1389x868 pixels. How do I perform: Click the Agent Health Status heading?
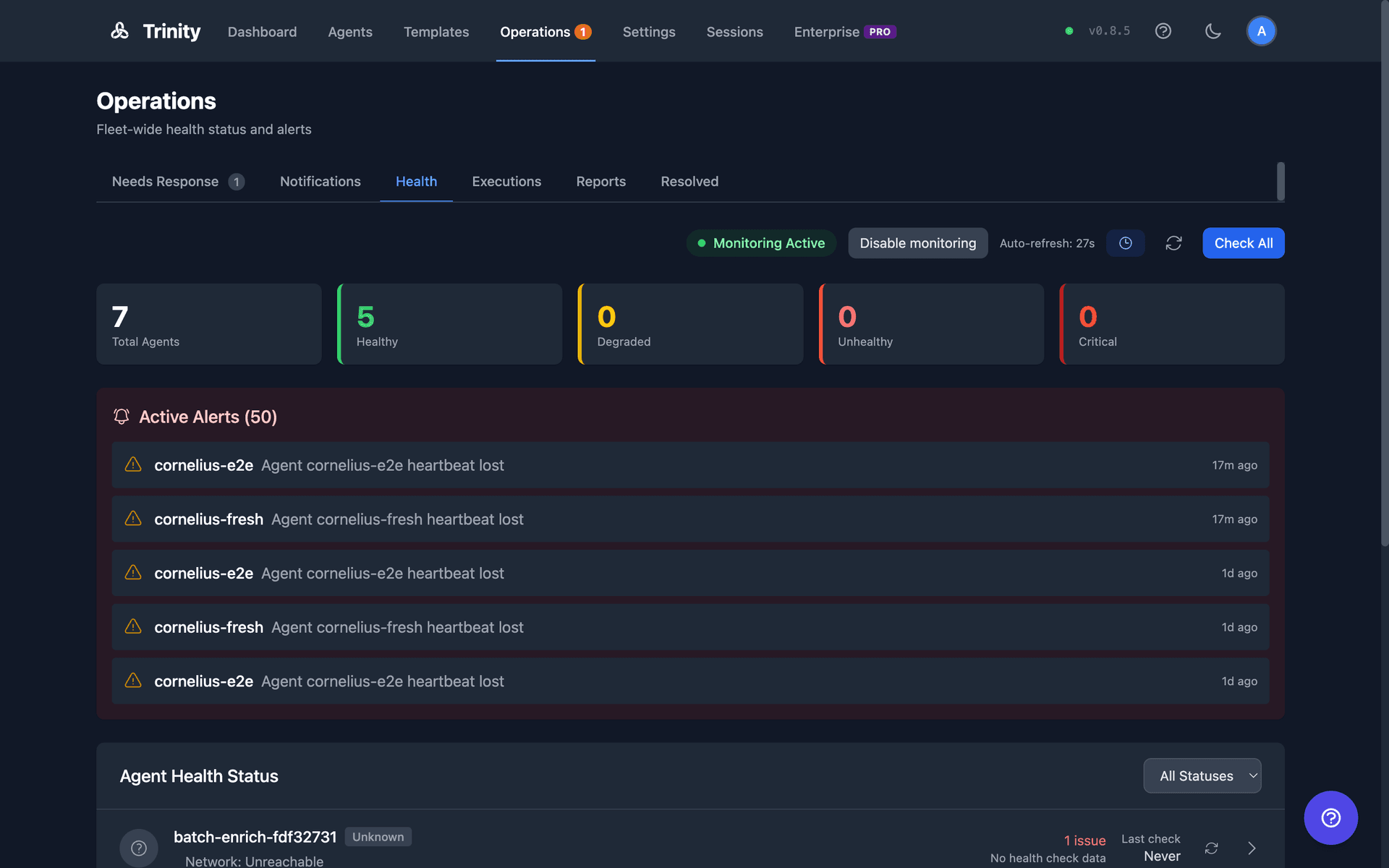(199, 775)
